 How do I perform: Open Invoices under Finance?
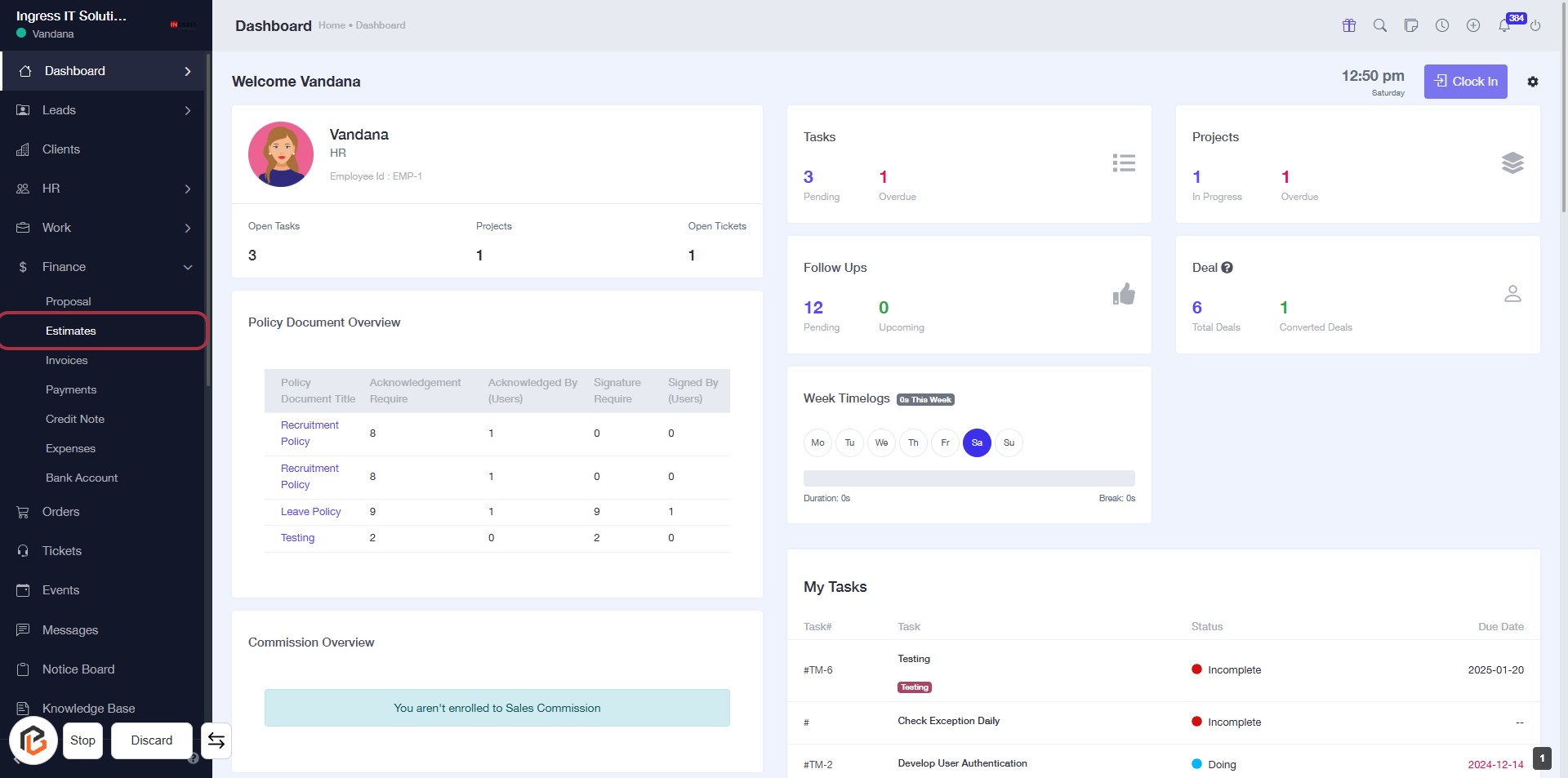coord(67,360)
